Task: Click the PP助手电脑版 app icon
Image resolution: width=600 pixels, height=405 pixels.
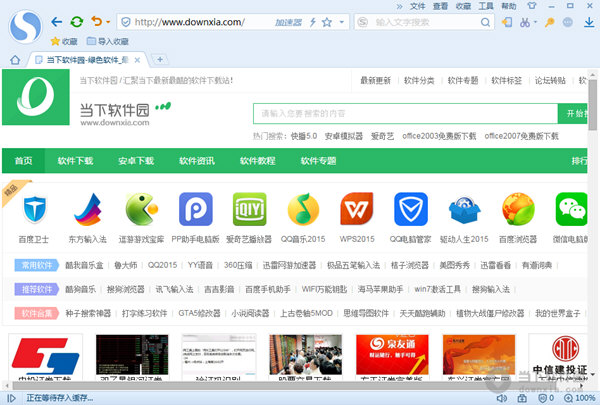Action: (196, 209)
